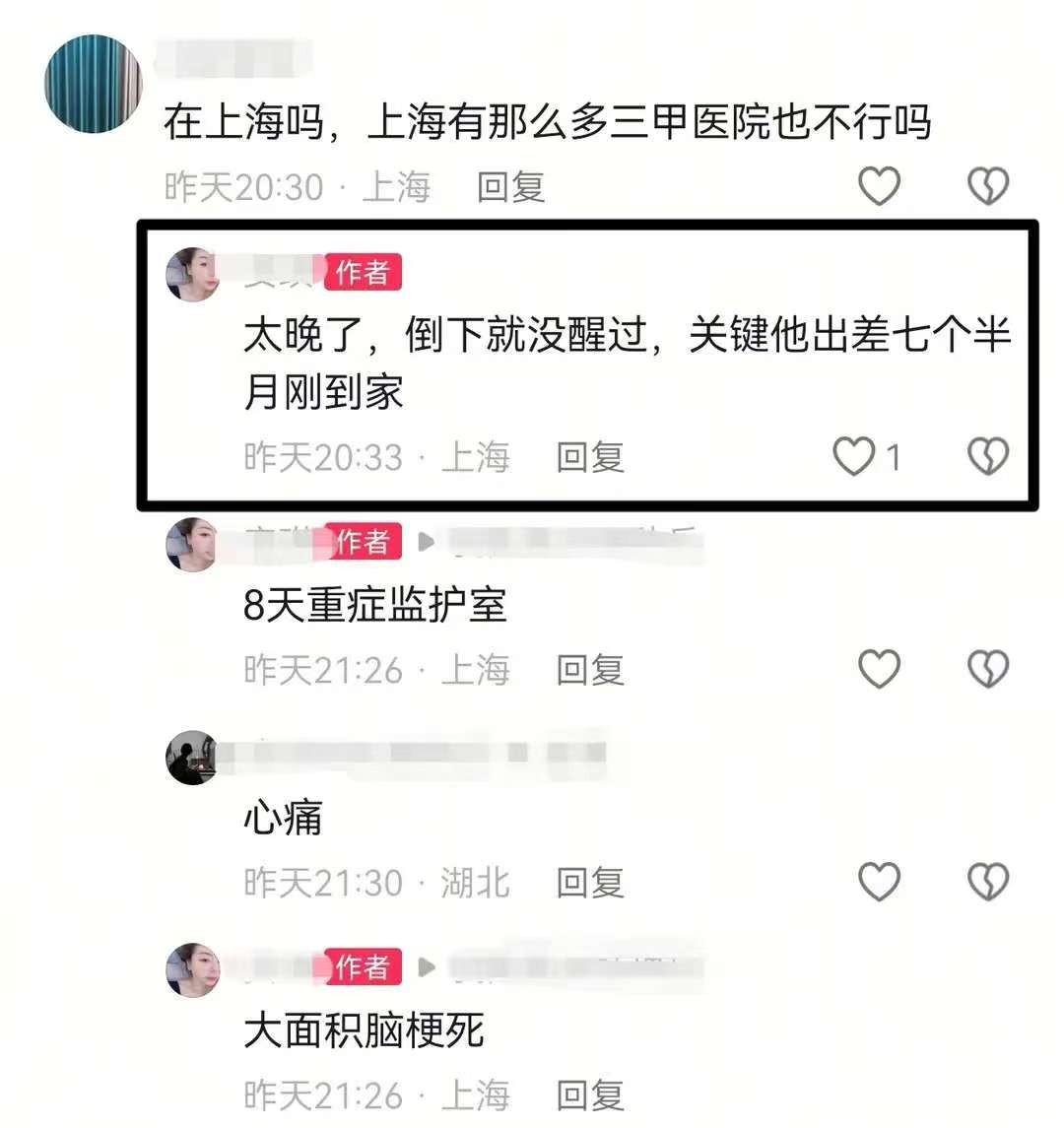This screenshot has height=1128, width=1064.
Task: Reply to the 三甲医院 comment
Action: pyautogui.click(x=510, y=187)
